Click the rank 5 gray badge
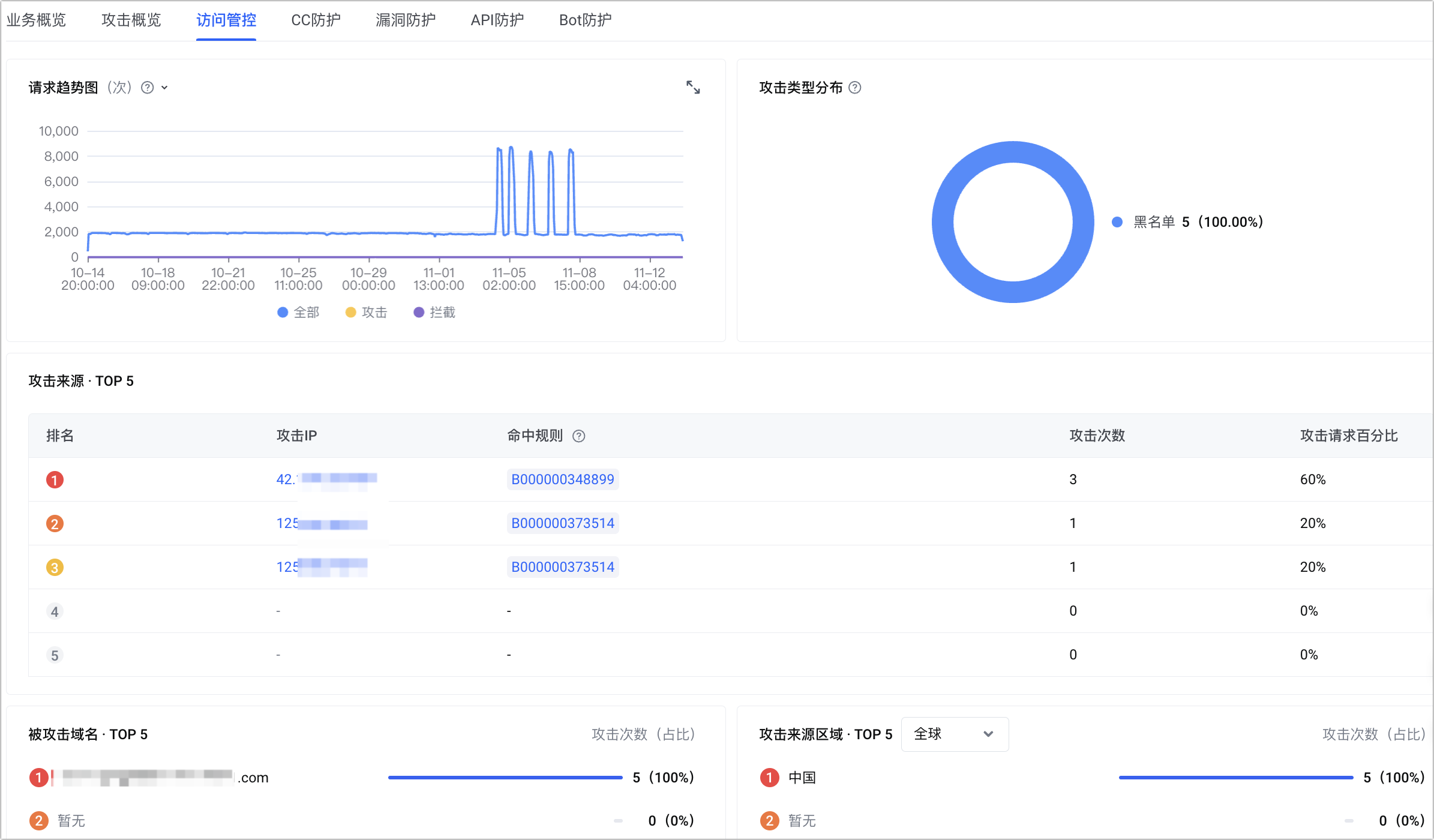This screenshot has width=1434, height=840. pyautogui.click(x=55, y=655)
